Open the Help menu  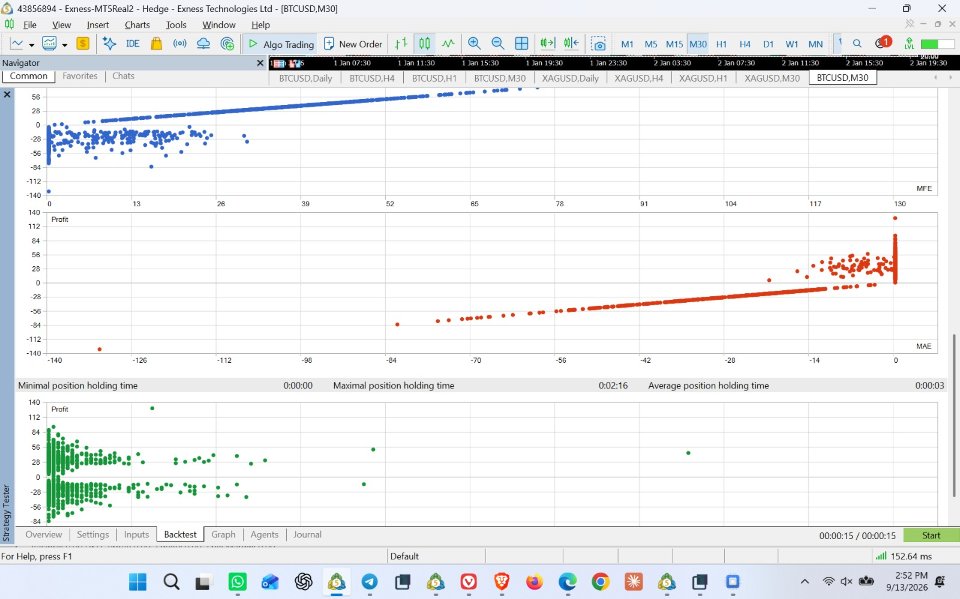[260, 25]
